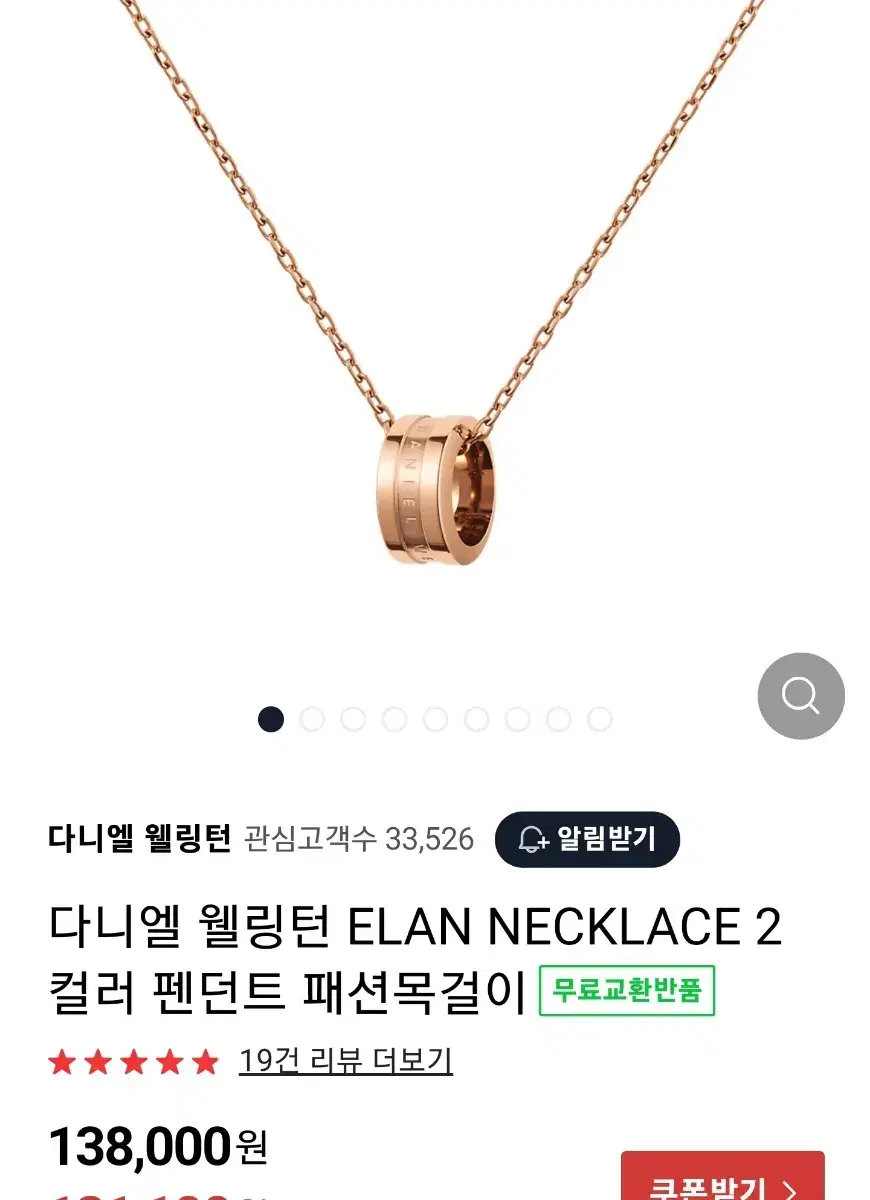The width and height of the screenshot is (870, 1200).
Task: Show the seventh image indicator dot
Action: pos(517,719)
